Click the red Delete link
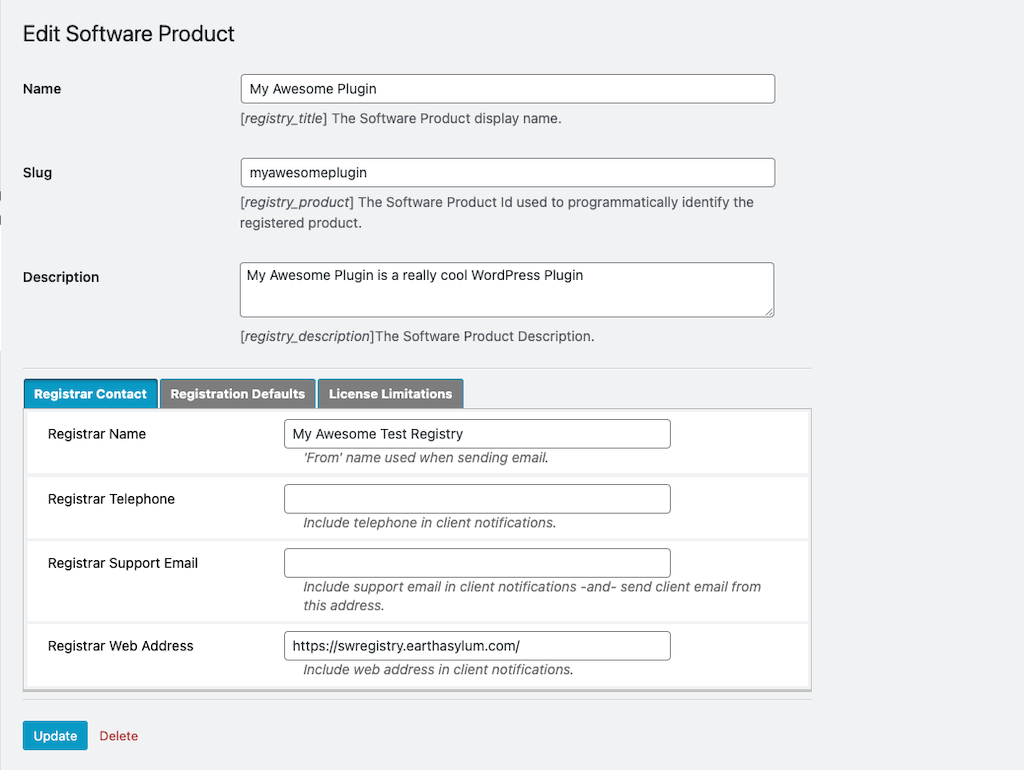This screenshot has height=770, width=1024. pos(118,736)
